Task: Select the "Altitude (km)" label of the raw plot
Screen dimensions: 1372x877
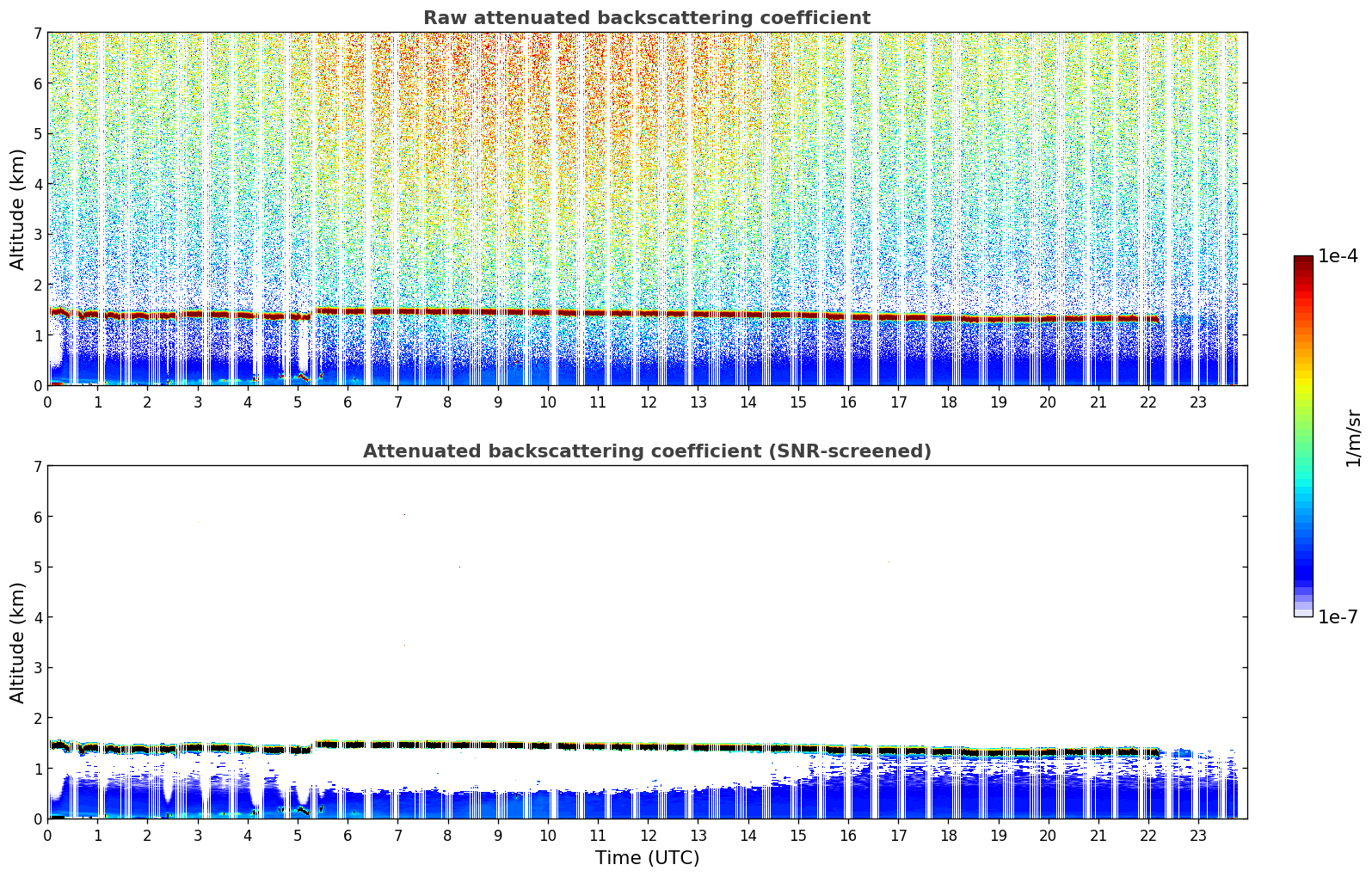Action: coord(18,209)
